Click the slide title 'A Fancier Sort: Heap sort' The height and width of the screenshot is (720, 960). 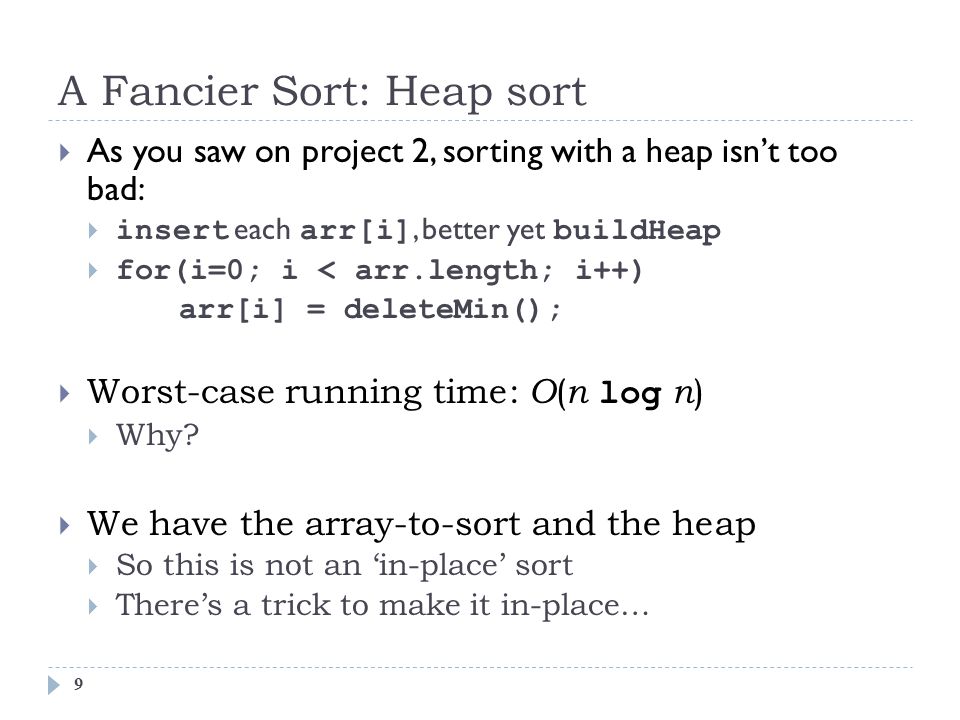(322, 92)
